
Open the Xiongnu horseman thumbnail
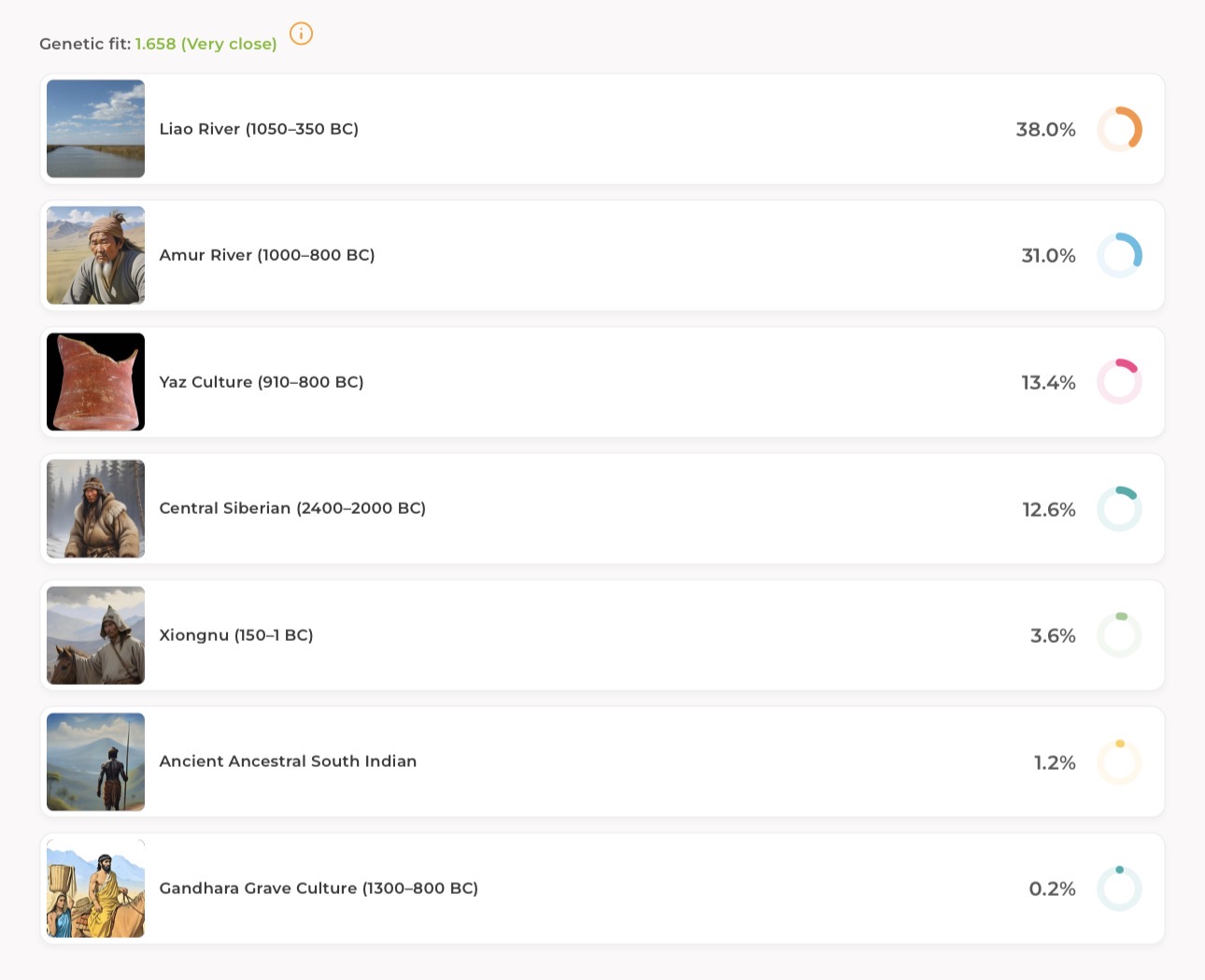(x=95, y=635)
